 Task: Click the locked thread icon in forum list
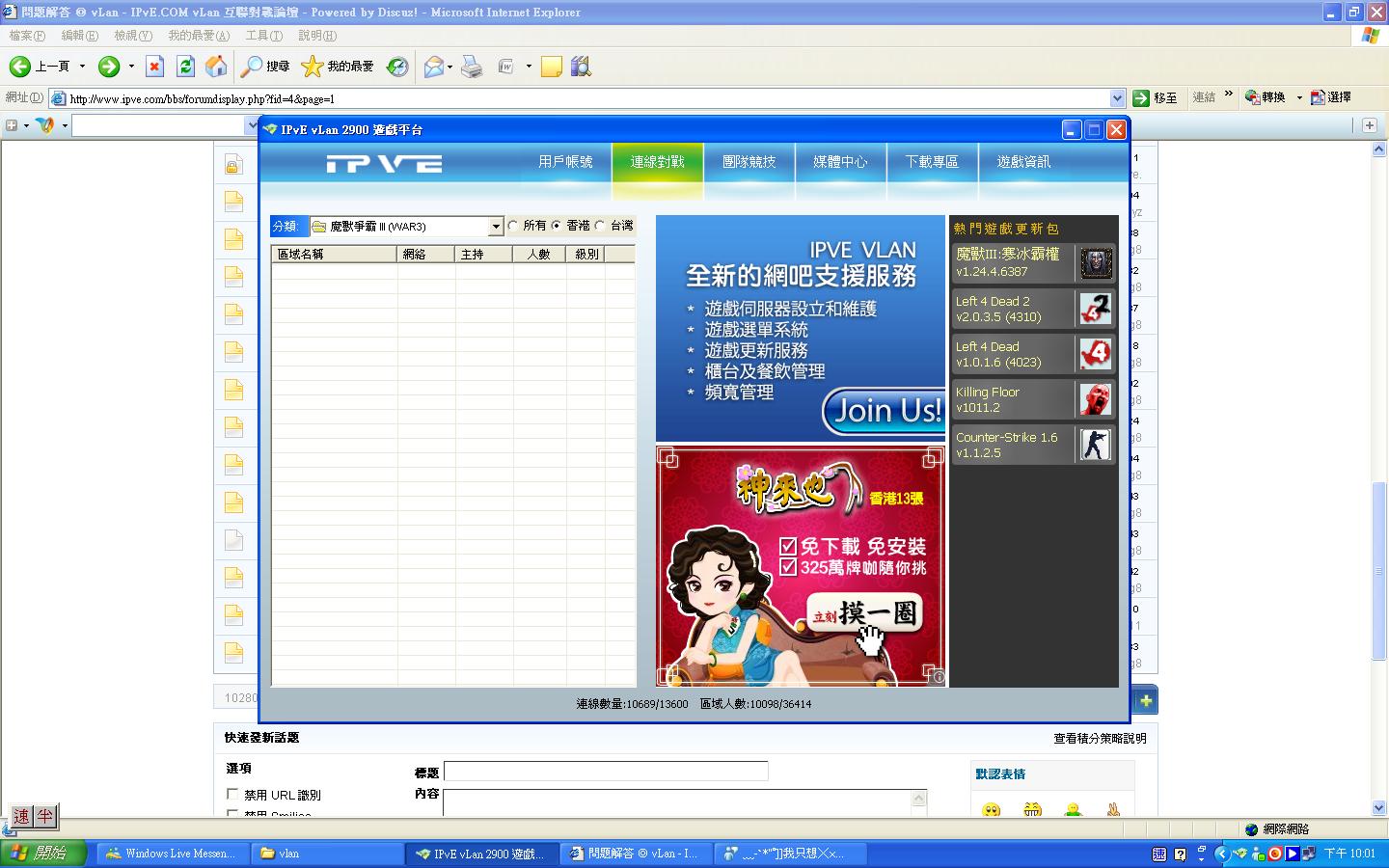tap(232, 165)
